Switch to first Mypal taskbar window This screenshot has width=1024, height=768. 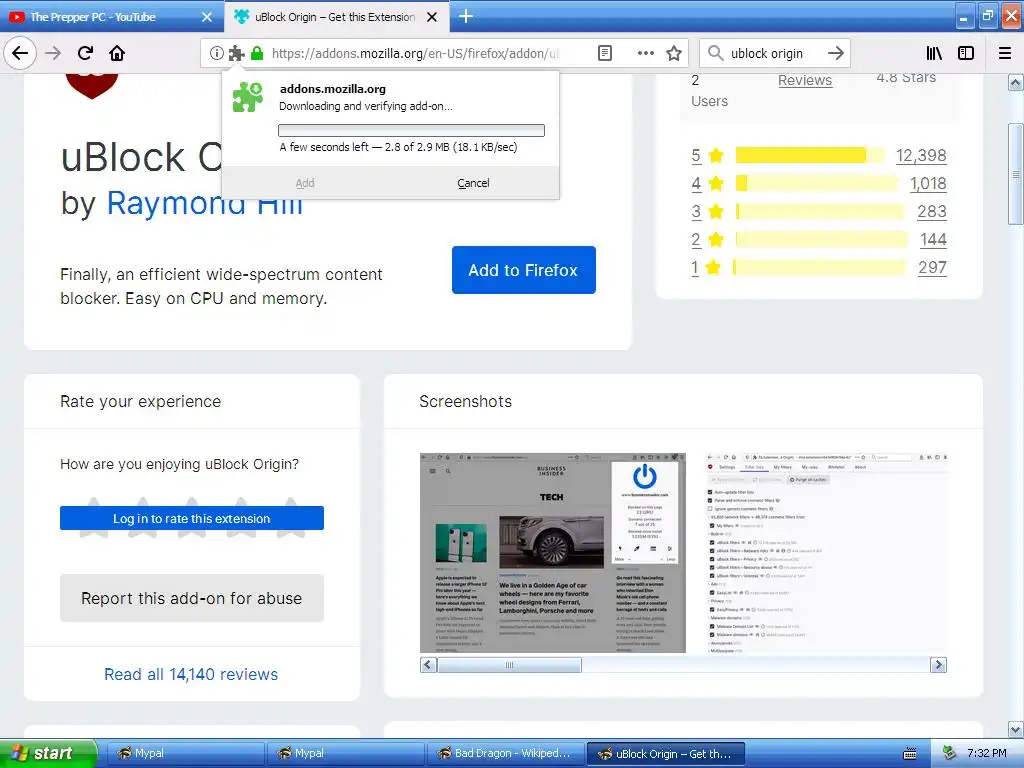pyautogui.click(x=185, y=754)
